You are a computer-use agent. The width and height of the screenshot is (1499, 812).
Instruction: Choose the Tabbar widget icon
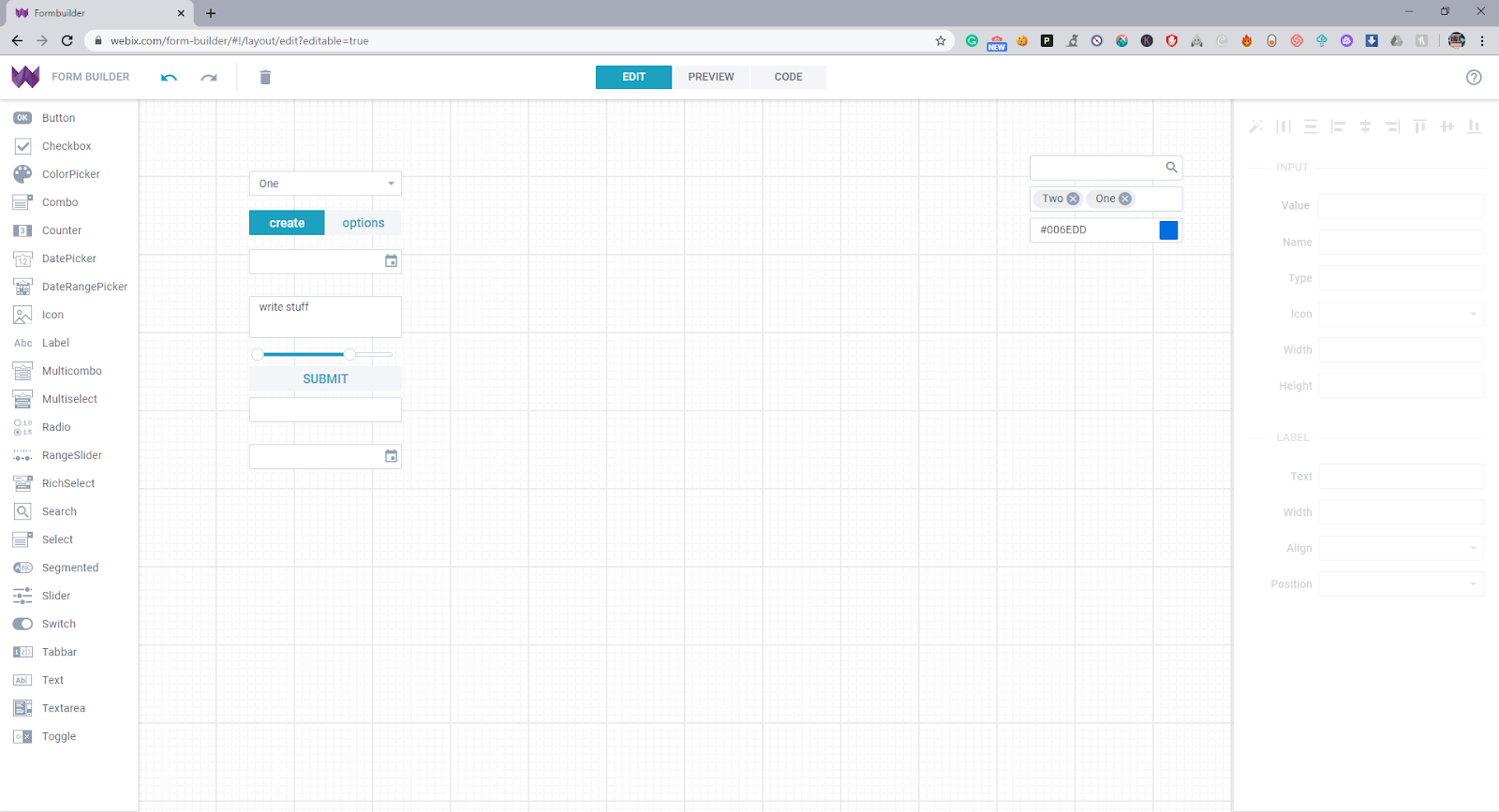(22, 652)
